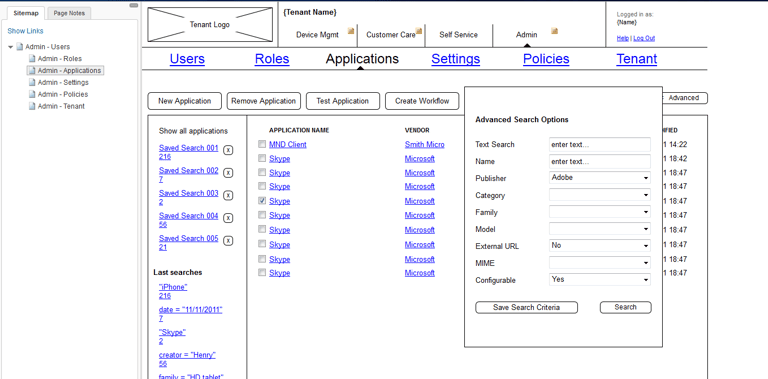Screen dimensions: 768x379
Task: Click Show all applications
Action: [x=193, y=131]
